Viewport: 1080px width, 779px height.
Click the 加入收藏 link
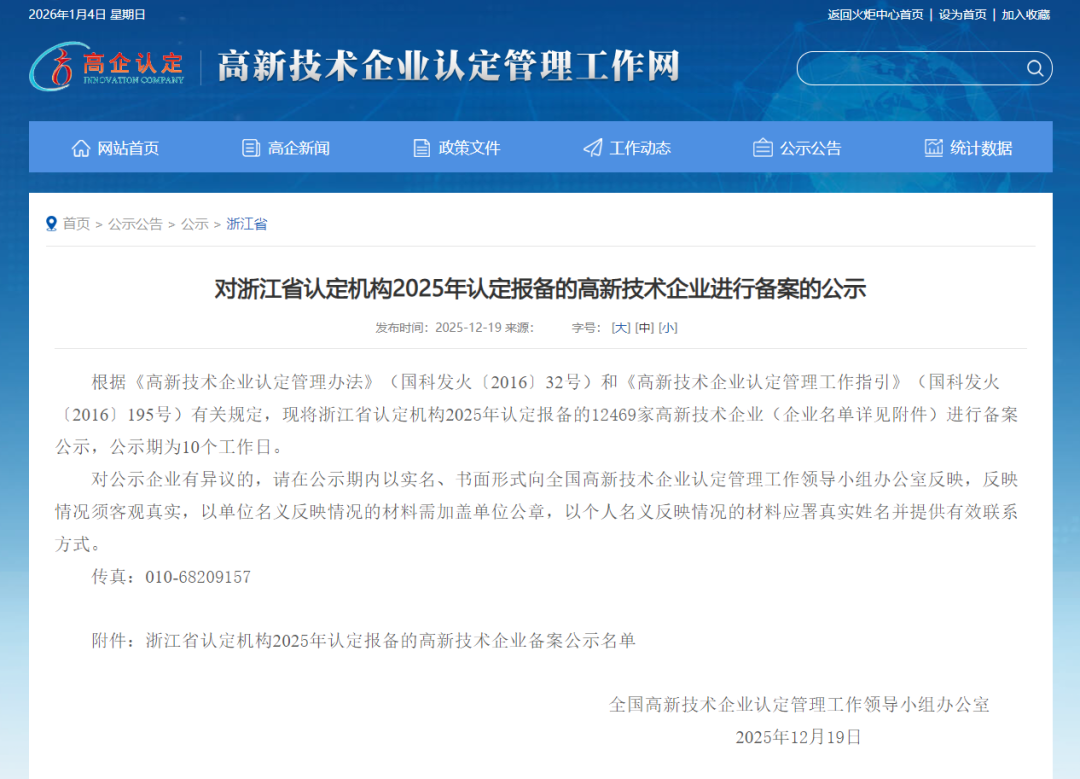pyautogui.click(x=1026, y=14)
